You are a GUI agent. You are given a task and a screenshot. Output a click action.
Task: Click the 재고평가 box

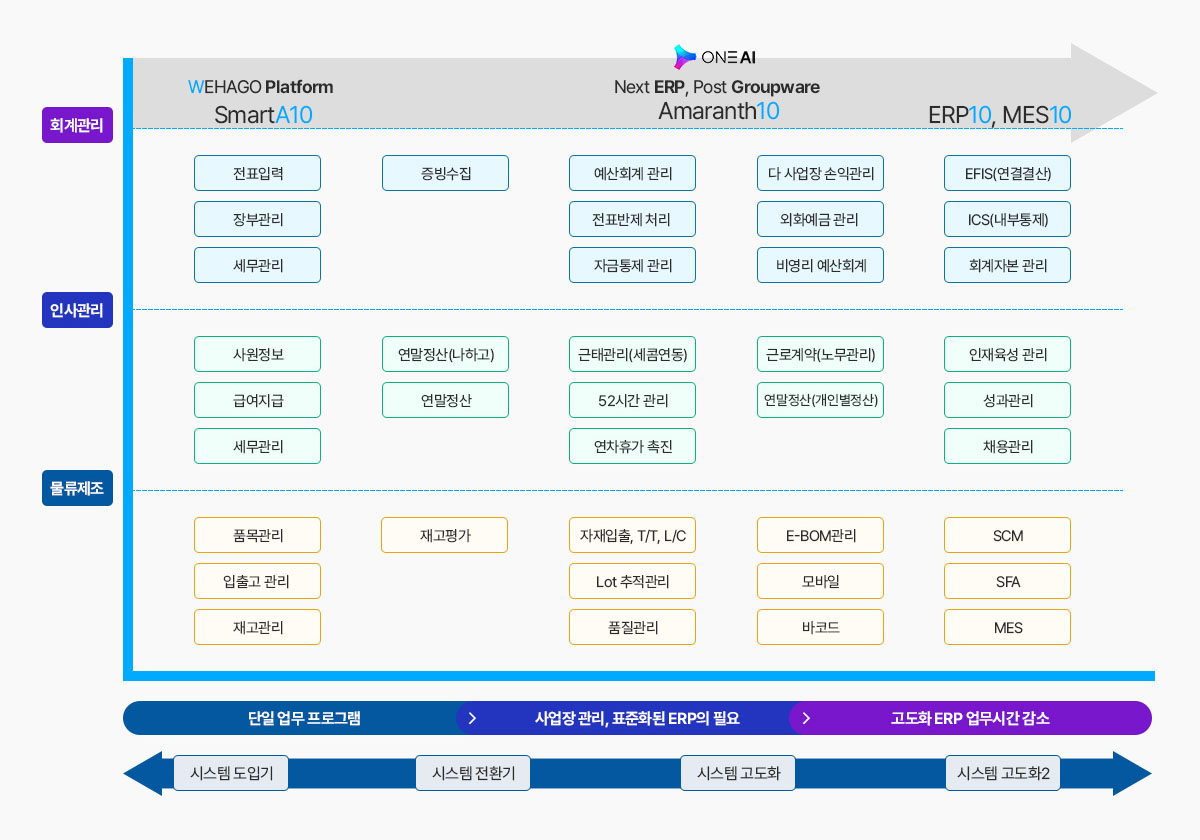tap(445, 535)
